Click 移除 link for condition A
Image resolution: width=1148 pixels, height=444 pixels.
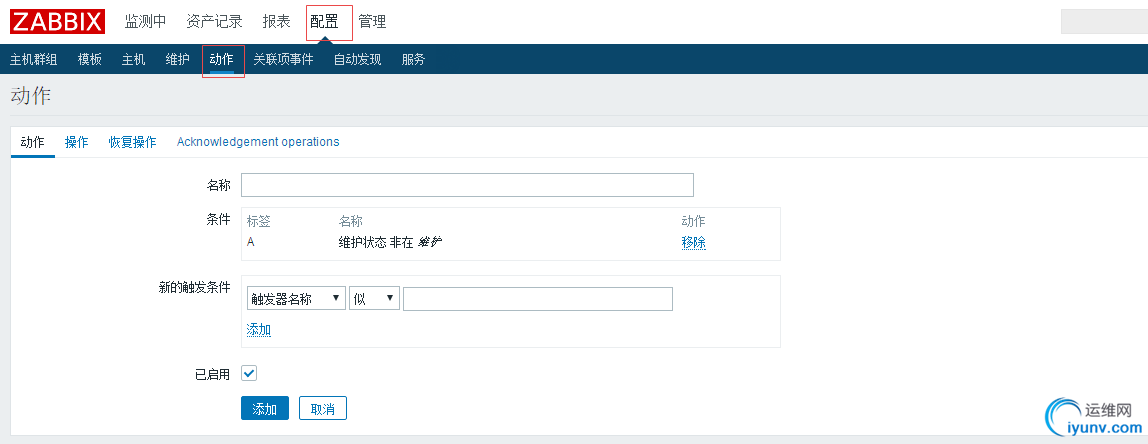click(x=693, y=242)
